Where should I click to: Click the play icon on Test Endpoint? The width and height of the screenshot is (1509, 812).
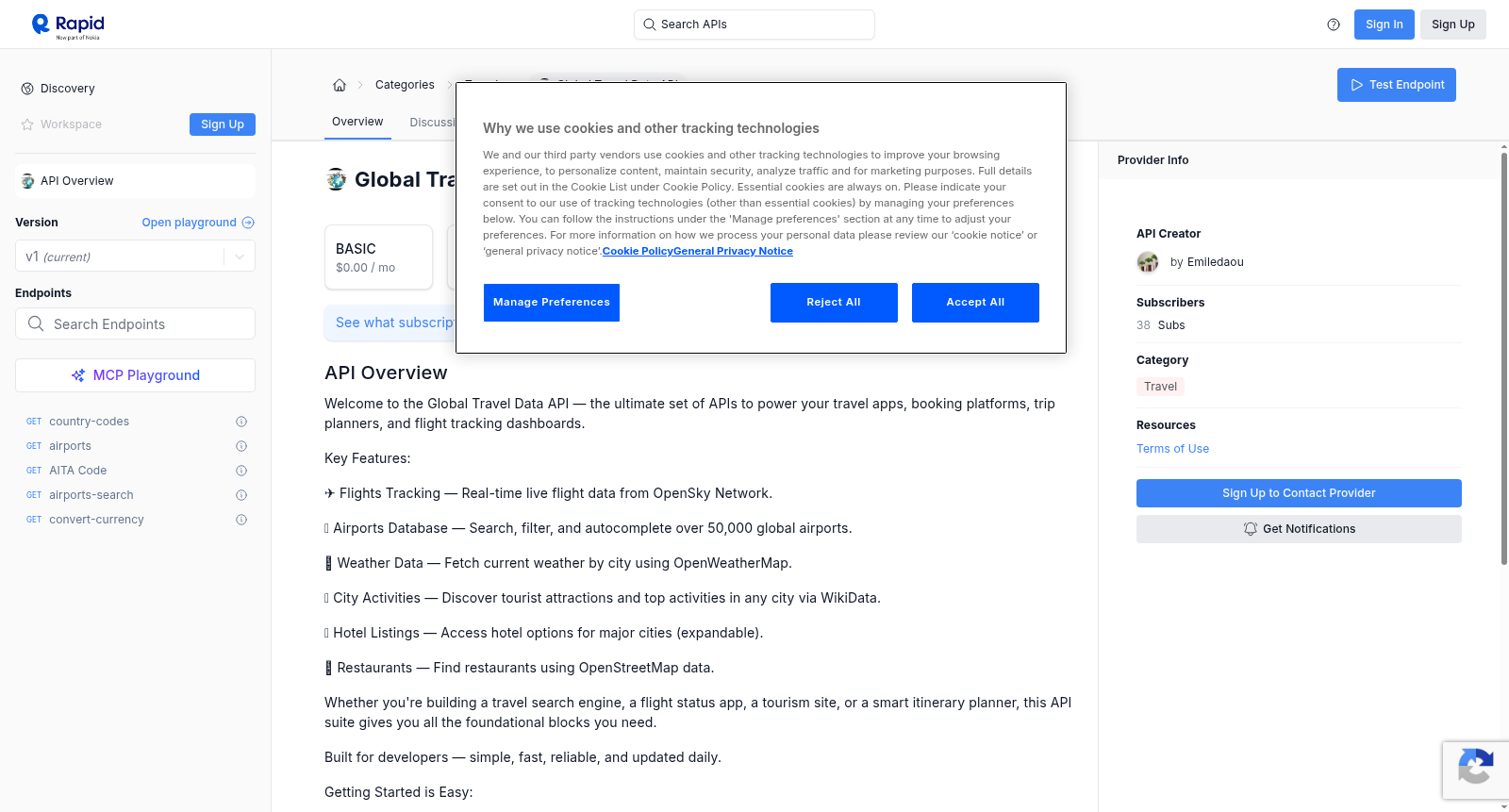tap(1357, 85)
